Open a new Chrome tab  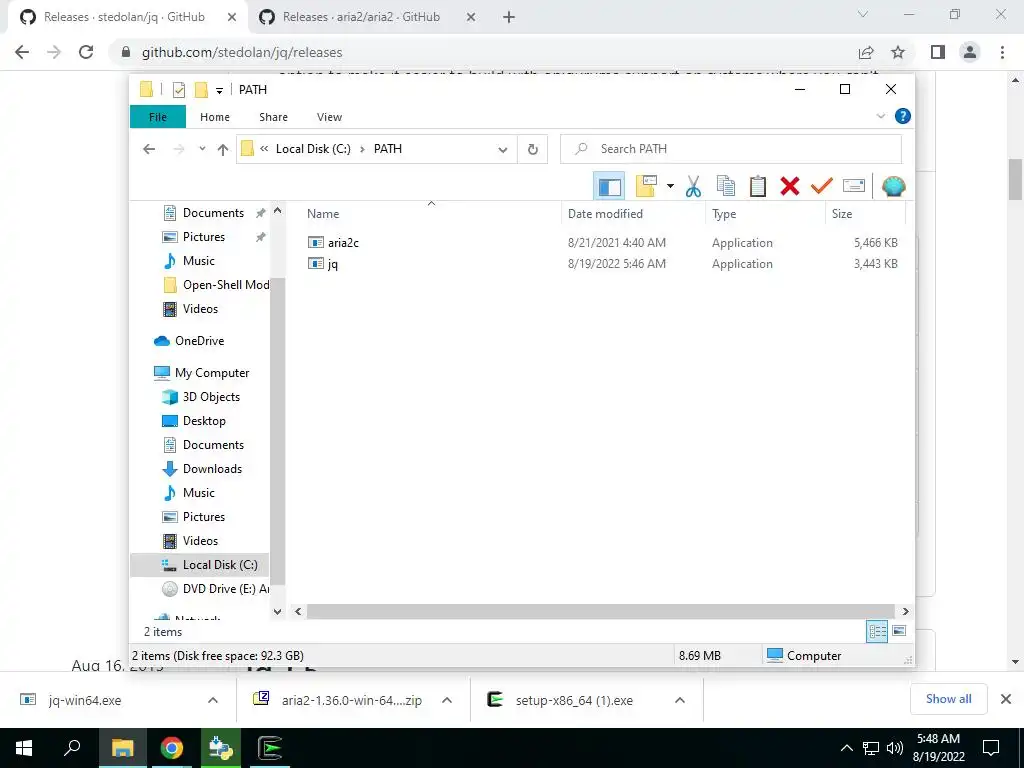tap(509, 17)
